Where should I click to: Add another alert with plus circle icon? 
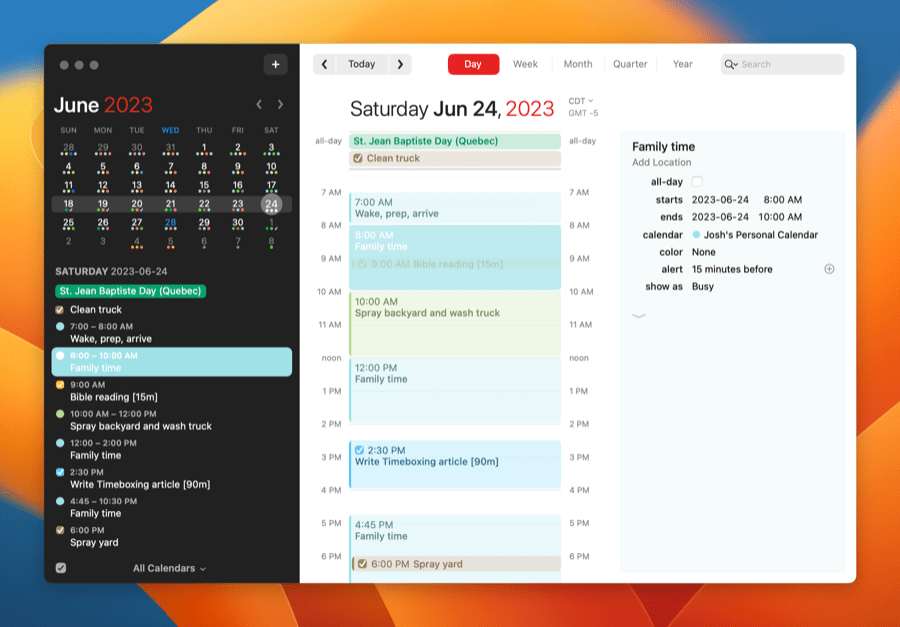(x=829, y=269)
